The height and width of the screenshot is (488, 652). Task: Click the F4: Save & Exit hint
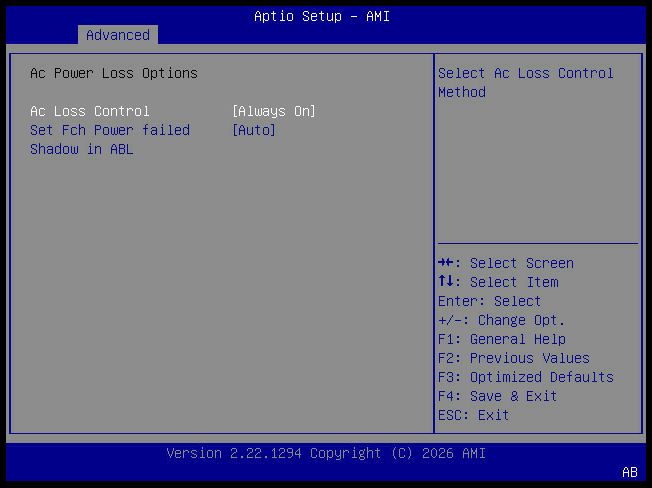tap(498, 396)
